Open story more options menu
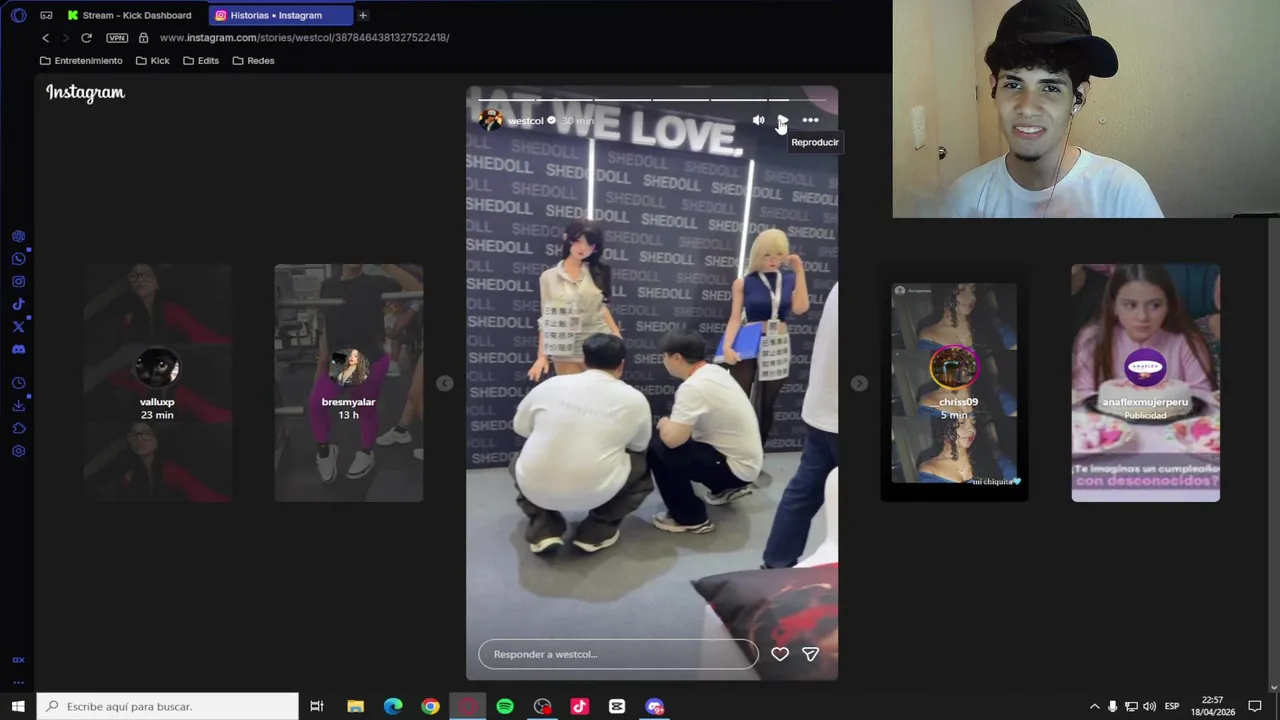Screen dimensions: 1280x720 tap(810, 120)
